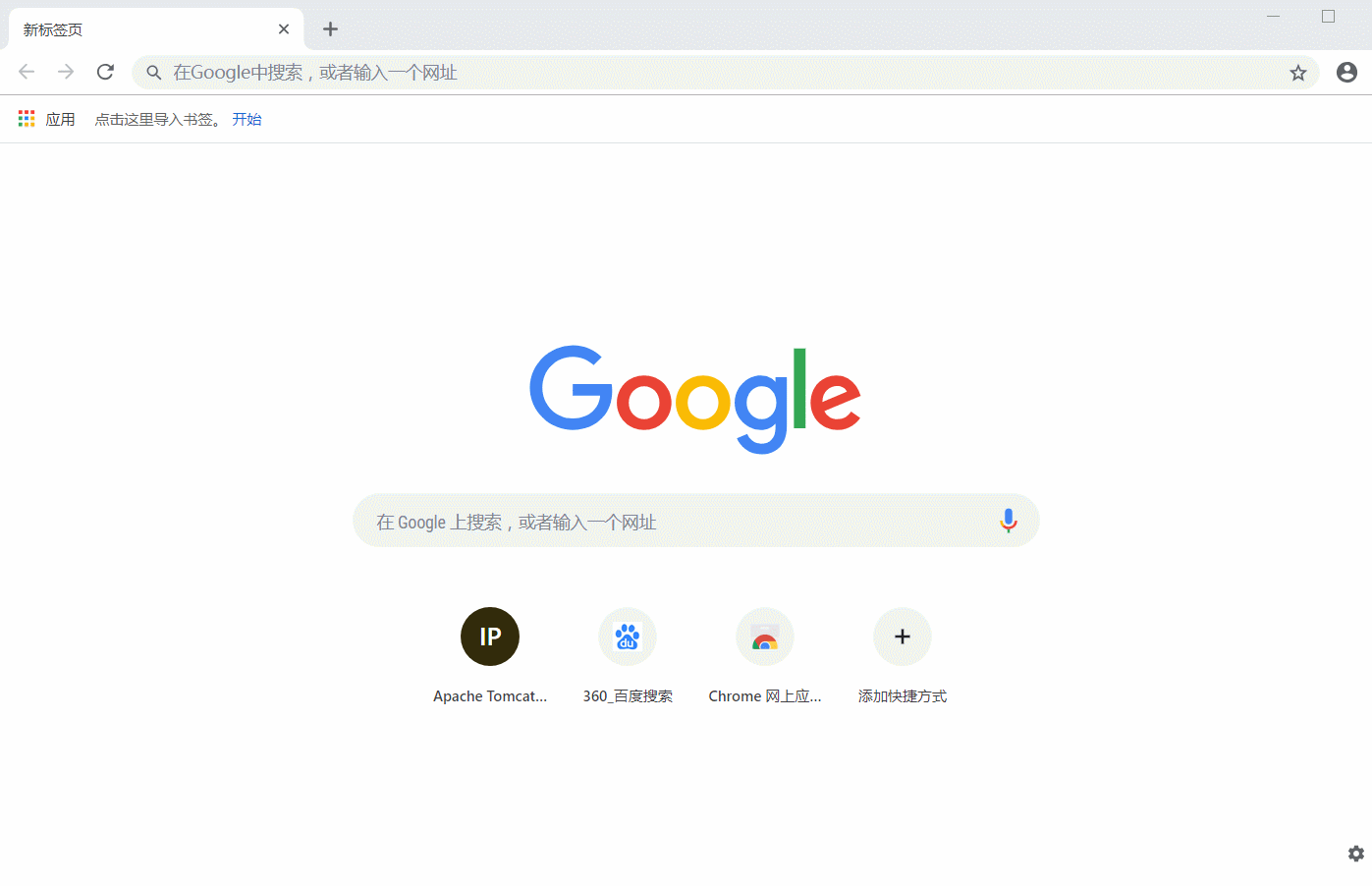
Task: Maximize the browser window
Action: (x=1328, y=17)
